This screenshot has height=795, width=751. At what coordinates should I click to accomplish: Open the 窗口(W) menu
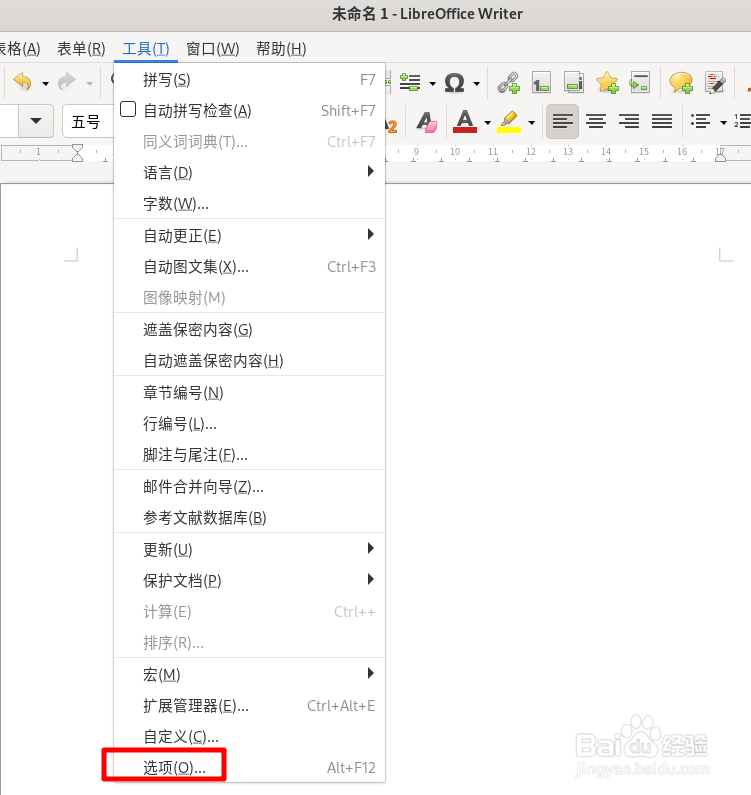click(212, 49)
